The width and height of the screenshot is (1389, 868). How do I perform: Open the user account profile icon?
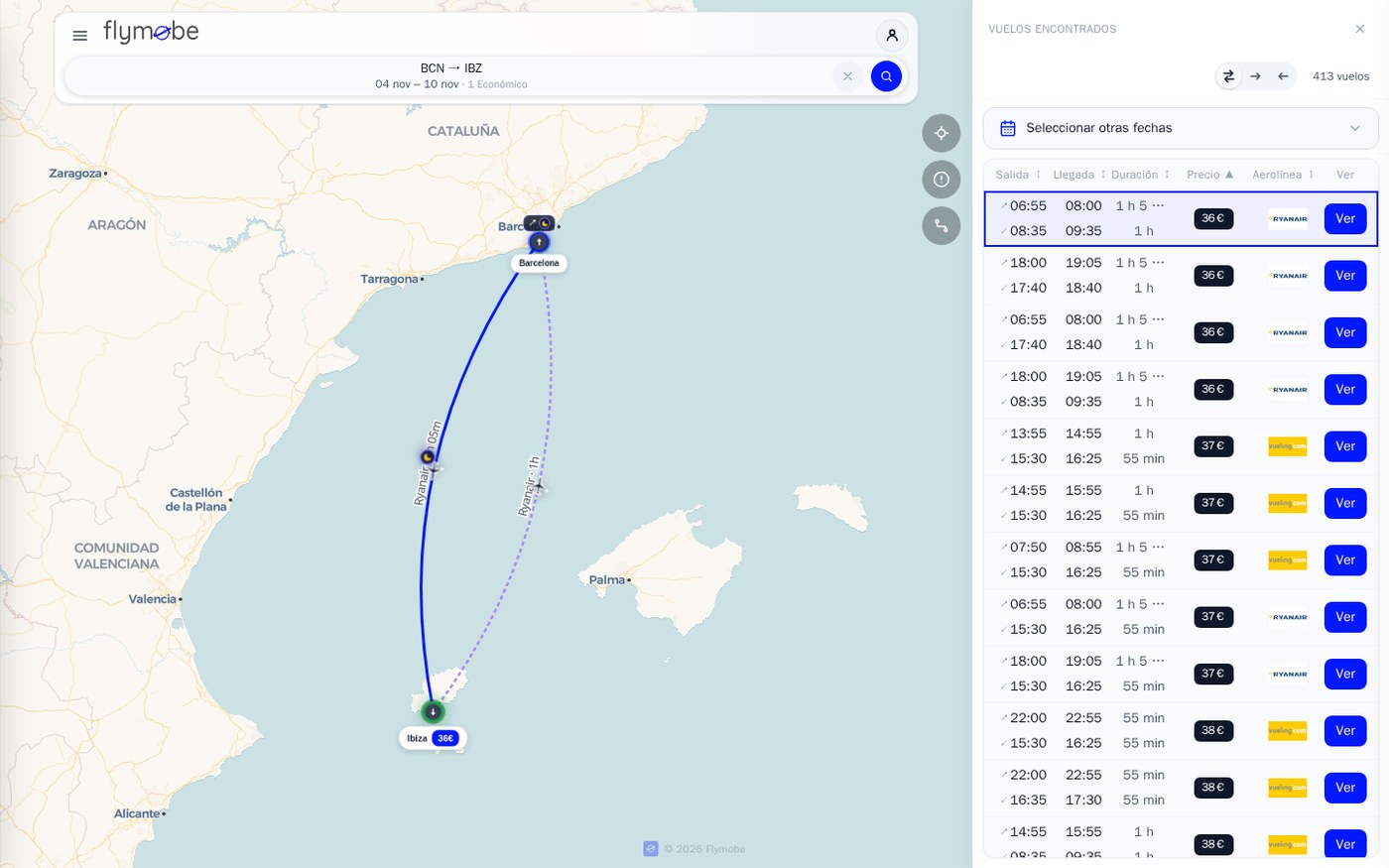click(x=892, y=36)
